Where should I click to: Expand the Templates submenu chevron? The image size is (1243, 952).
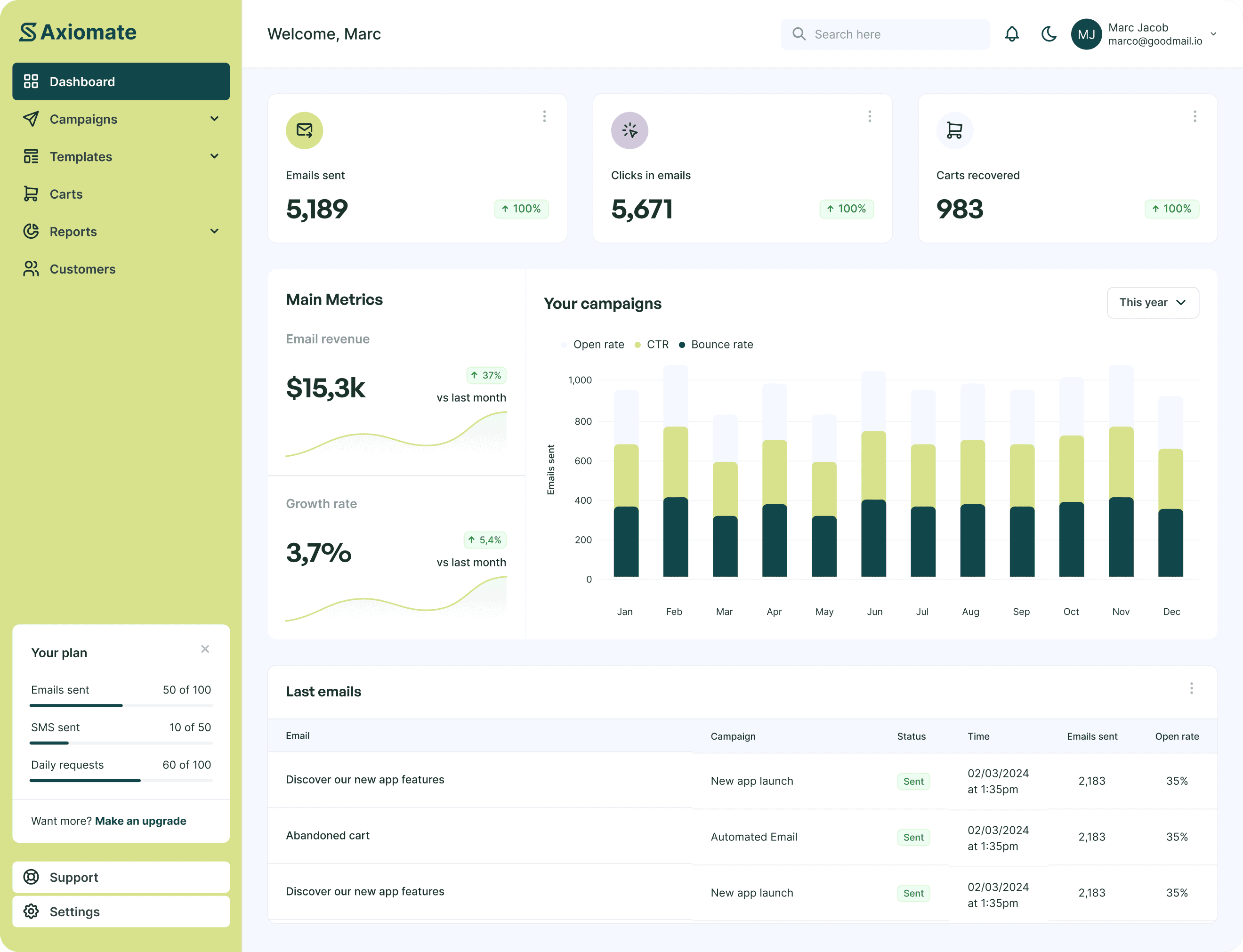[x=214, y=156]
